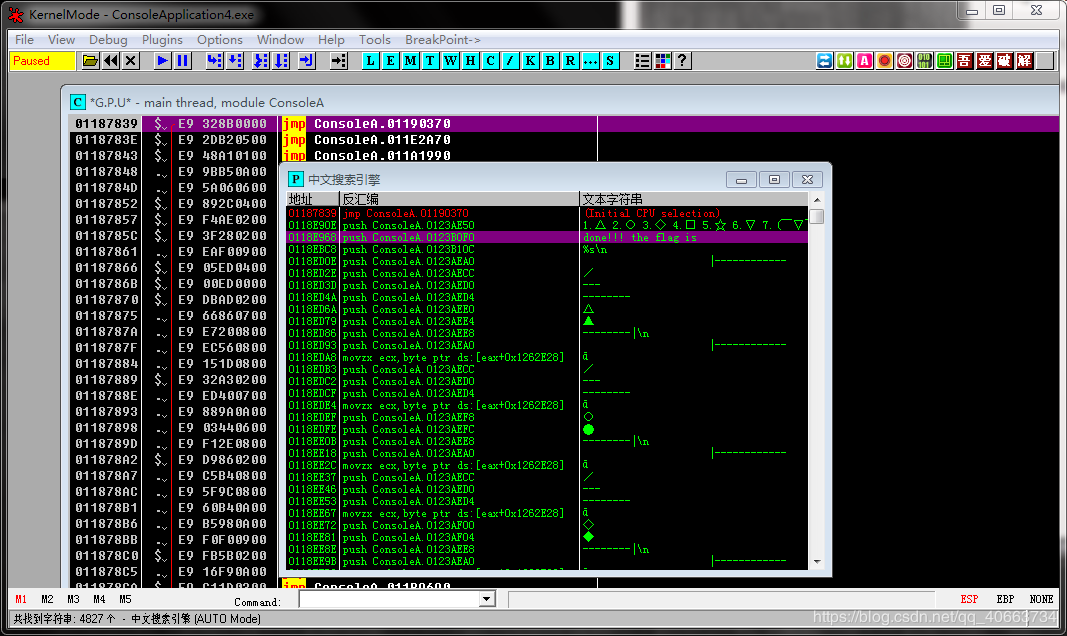
Task: Select the EBP stack option
Action: pos(1005,599)
